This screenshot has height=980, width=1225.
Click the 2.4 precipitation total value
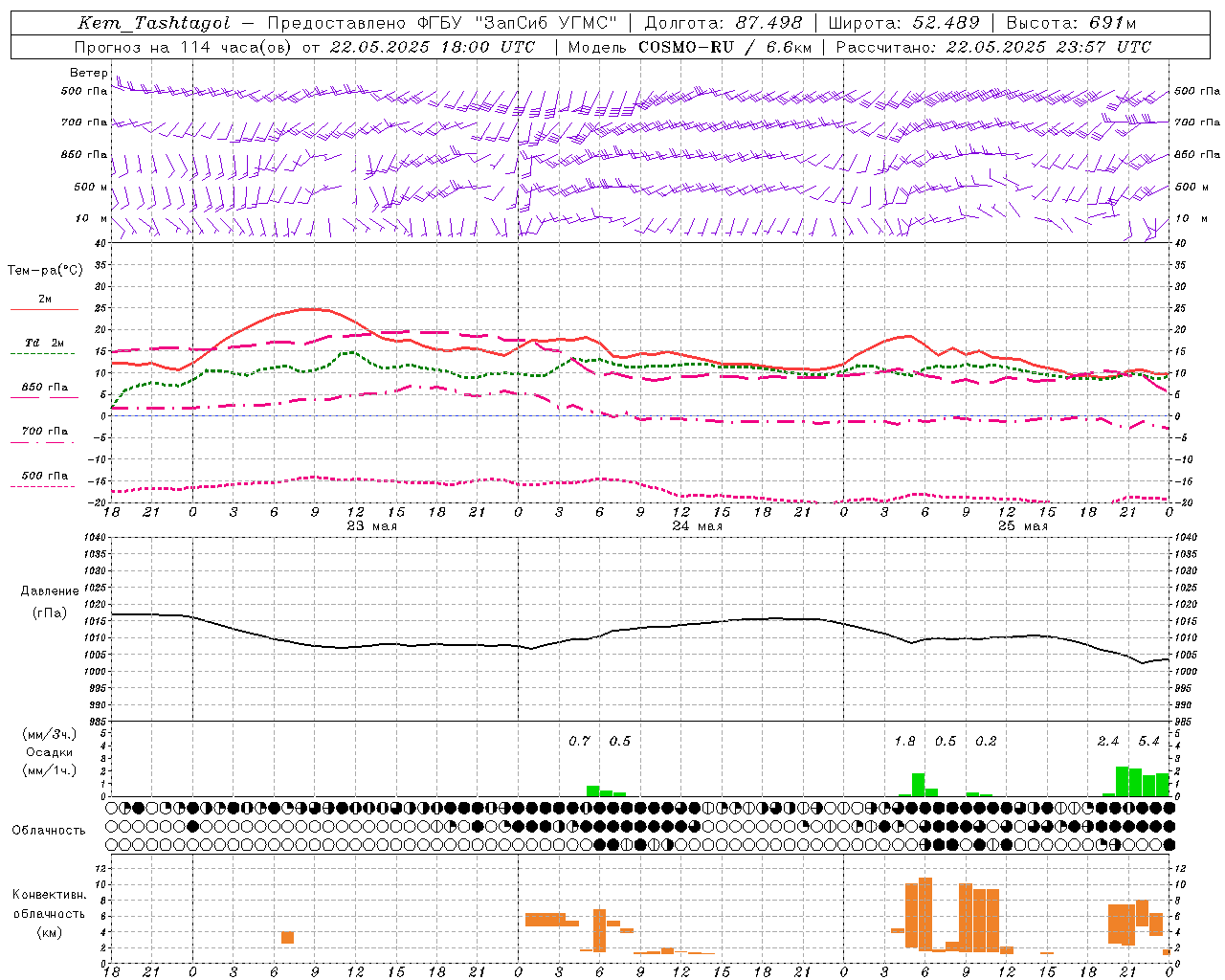pos(1107,742)
